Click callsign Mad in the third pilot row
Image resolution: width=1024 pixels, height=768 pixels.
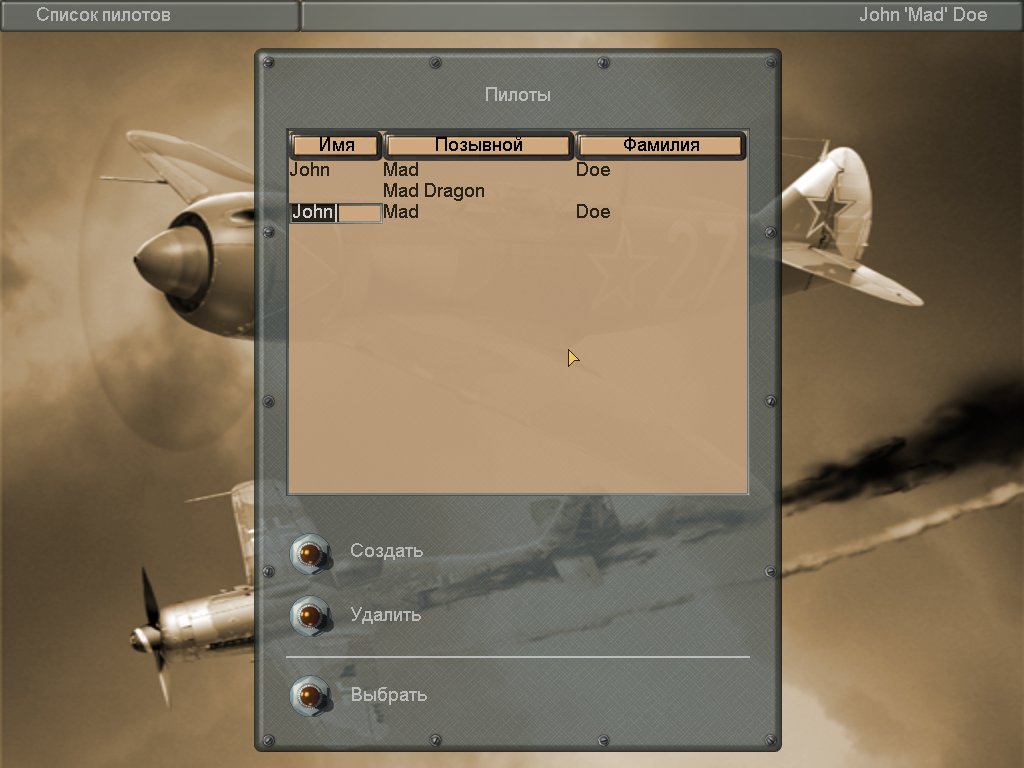pyautogui.click(x=401, y=212)
